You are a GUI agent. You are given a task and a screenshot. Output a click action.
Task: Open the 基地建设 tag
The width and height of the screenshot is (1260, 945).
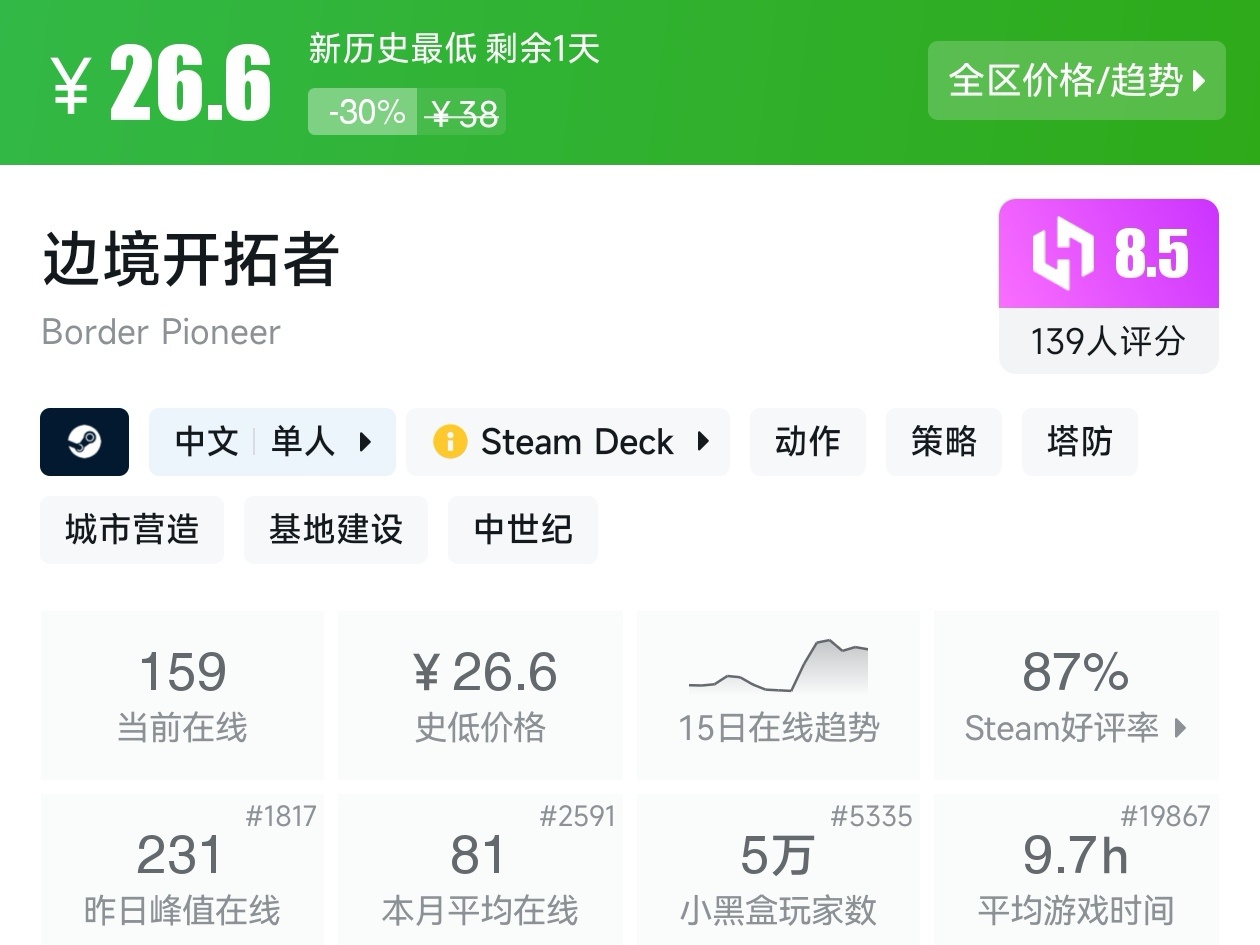pyautogui.click(x=335, y=529)
